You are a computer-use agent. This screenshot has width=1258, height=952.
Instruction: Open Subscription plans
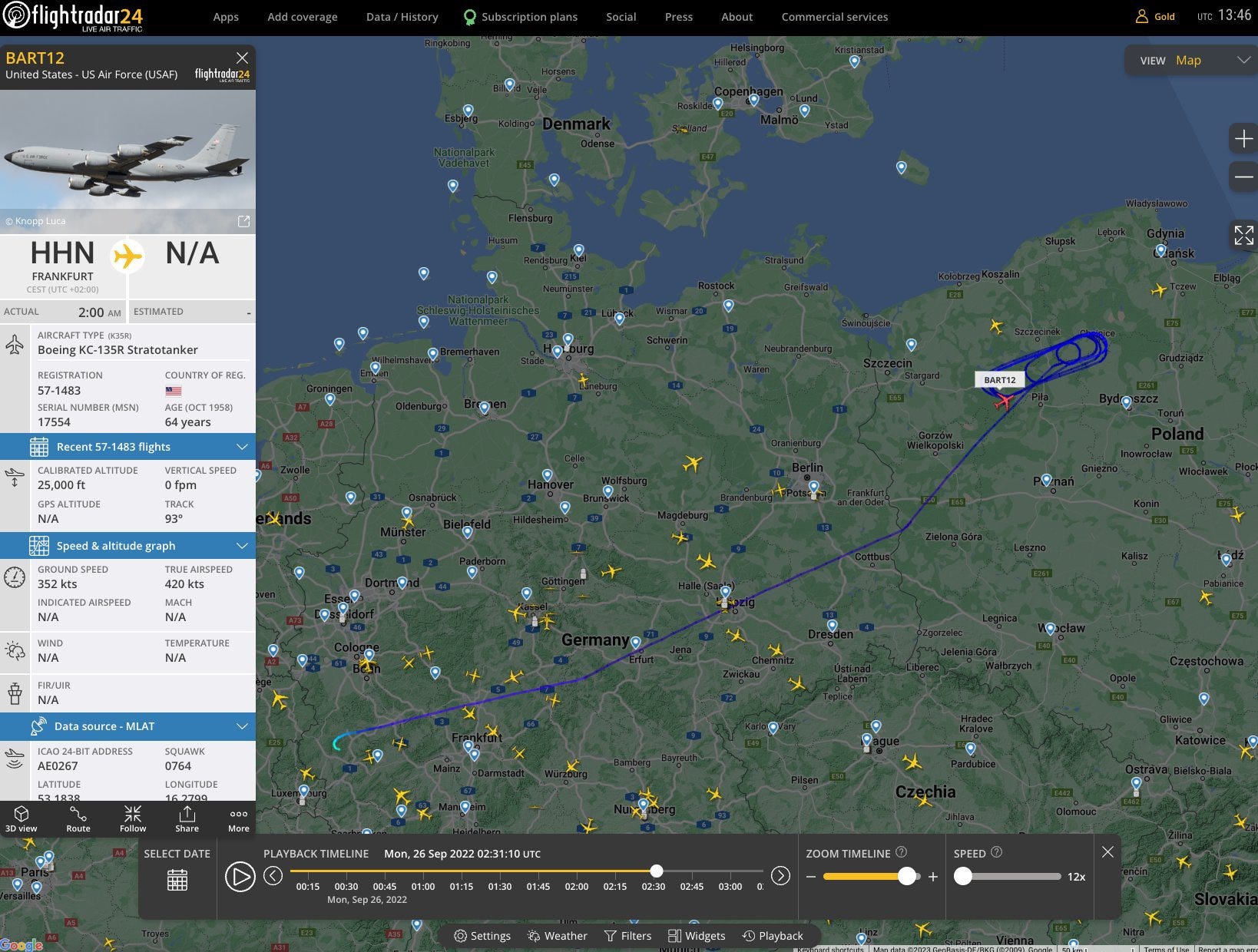(521, 17)
